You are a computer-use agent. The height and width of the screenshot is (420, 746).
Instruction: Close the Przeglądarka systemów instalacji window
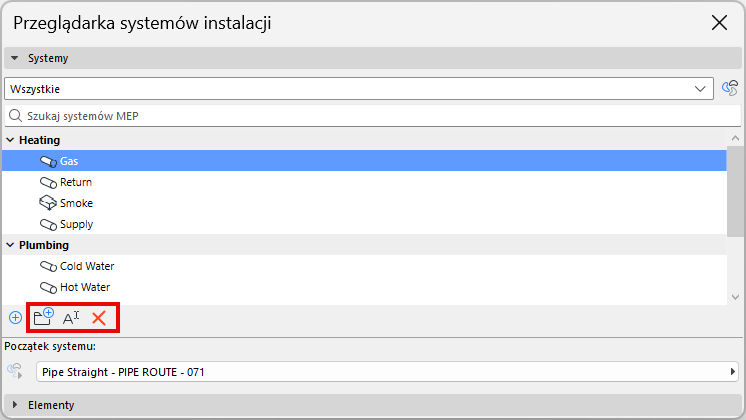point(718,22)
